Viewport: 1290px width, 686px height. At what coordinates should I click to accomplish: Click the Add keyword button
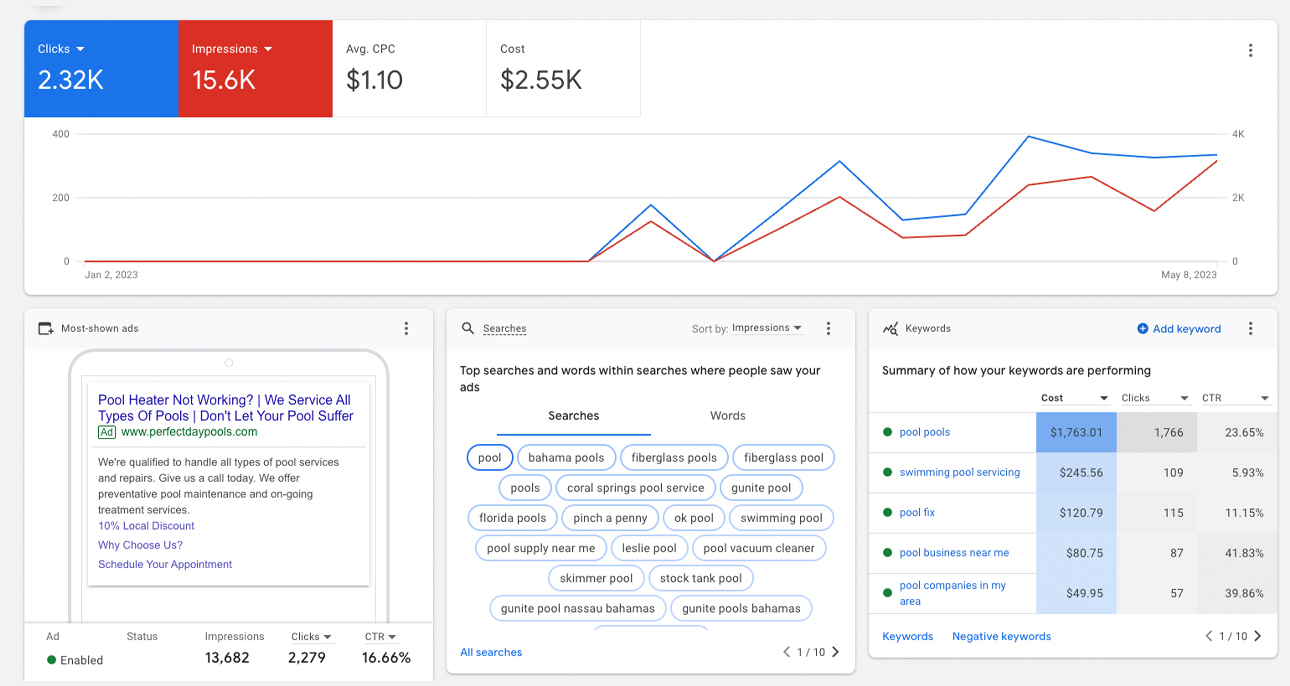coord(1179,329)
